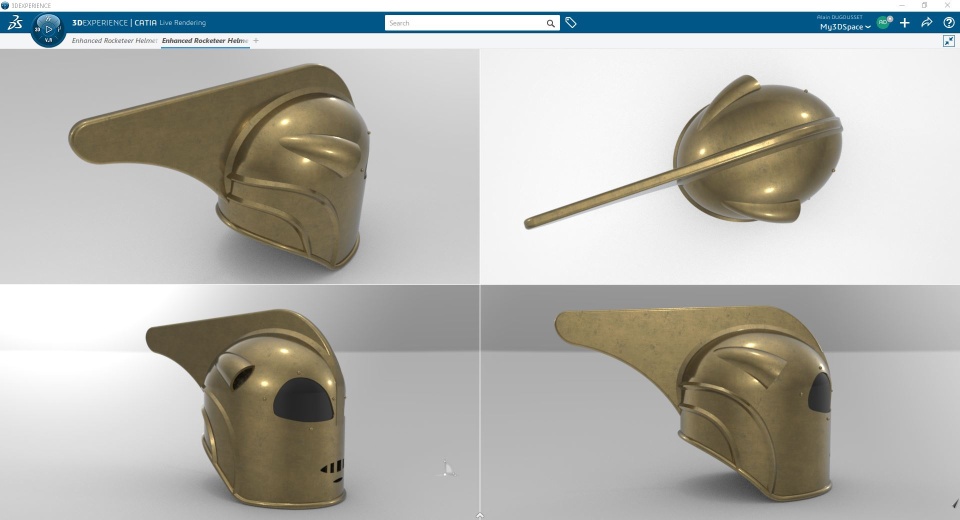Click the collapse fullscreen arrows icon
Screen dimensions: 960x520
point(948,41)
